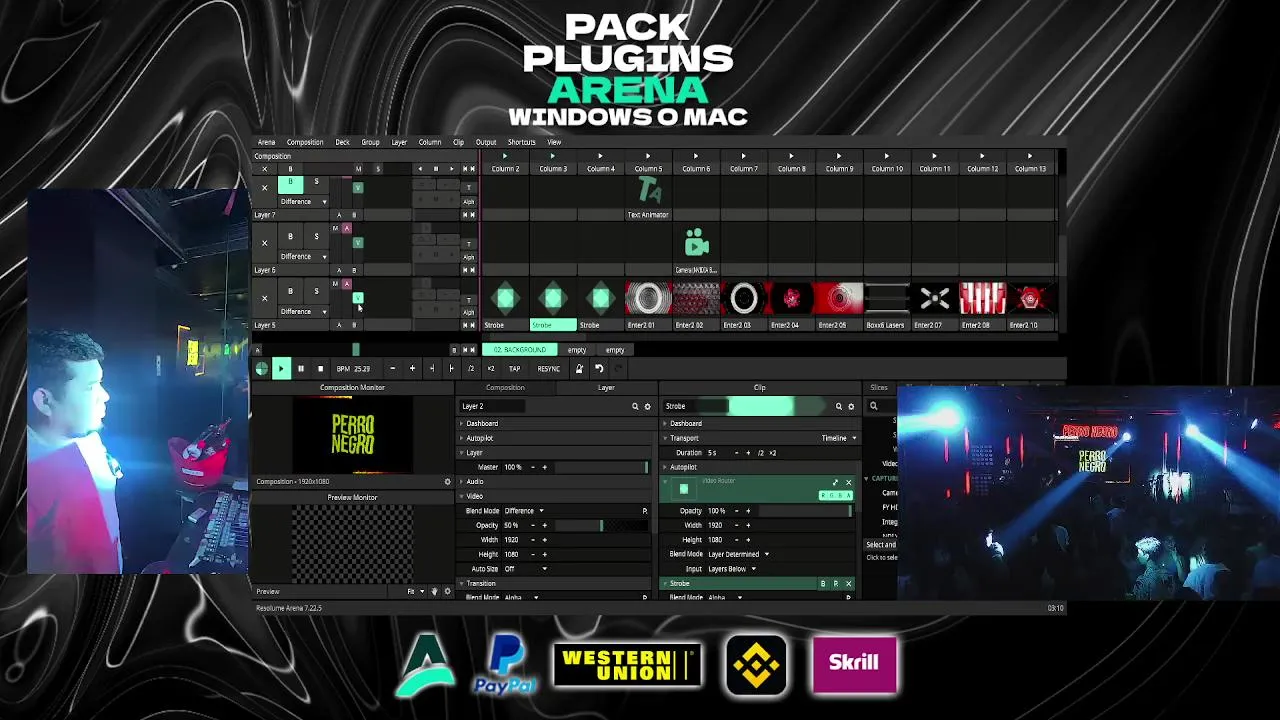The image size is (1280, 720).
Task: Trigger the Enter2 08 clip
Action: (x=982, y=299)
